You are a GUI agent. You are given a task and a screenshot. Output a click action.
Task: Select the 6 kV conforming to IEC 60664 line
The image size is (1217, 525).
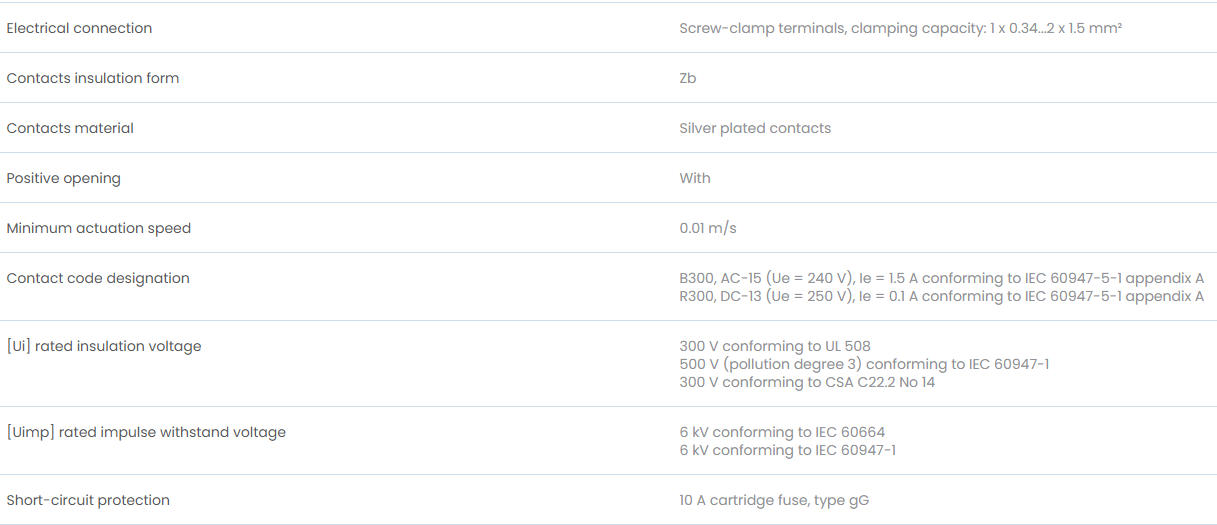(x=782, y=432)
